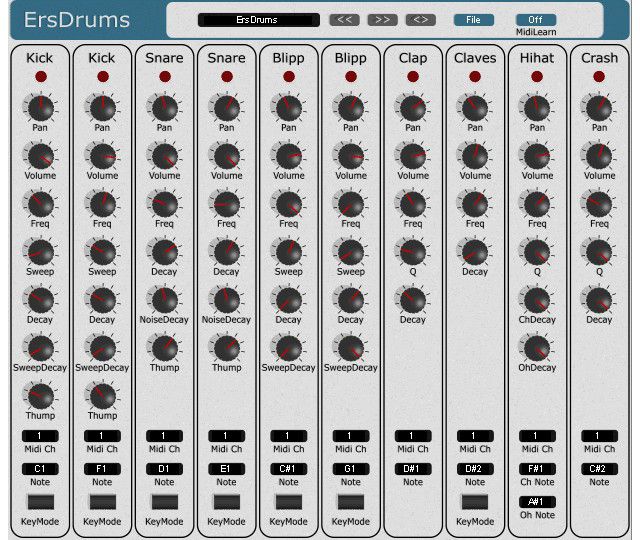
Task: Open the File menu button
Action: (473, 20)
